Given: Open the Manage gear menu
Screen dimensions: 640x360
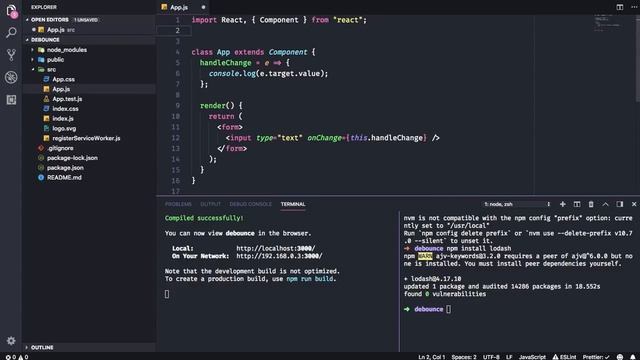Looking at the screenshot, I should point(11,340).
